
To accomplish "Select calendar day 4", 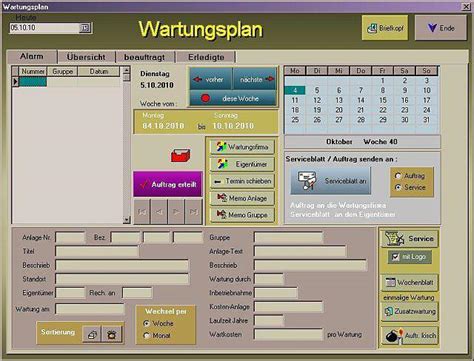I will (x=295, y=90).
